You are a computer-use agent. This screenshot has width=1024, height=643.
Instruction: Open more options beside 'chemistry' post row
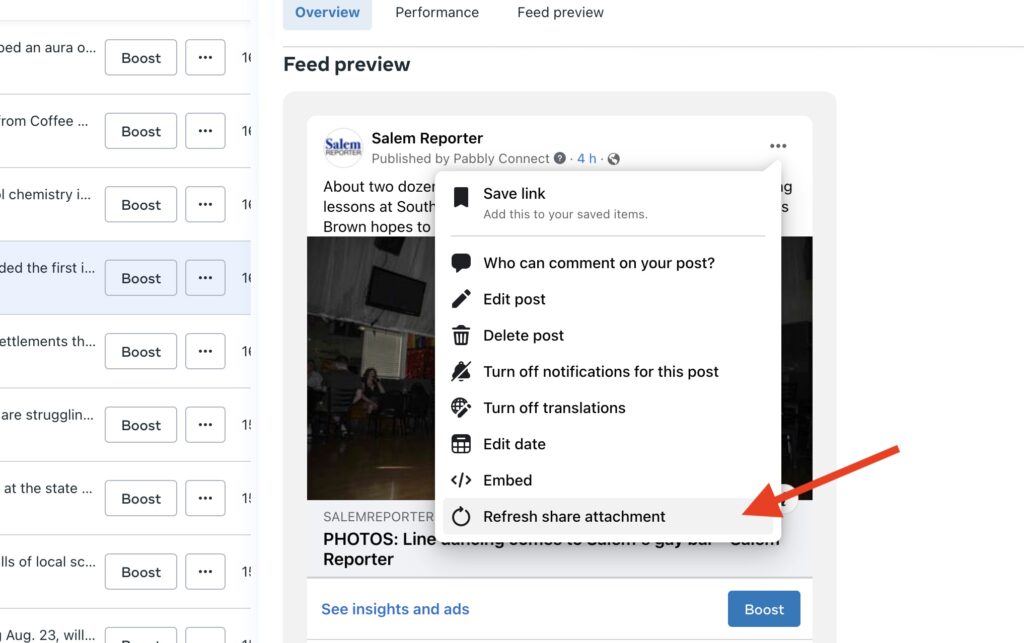(x=205, y=204)
